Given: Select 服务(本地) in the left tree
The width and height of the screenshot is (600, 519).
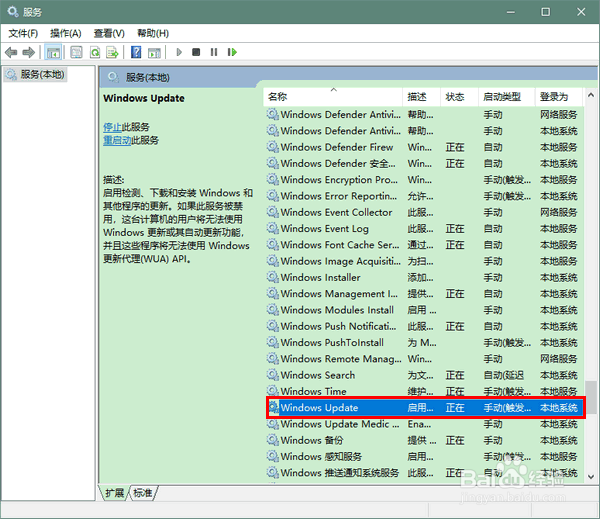Looking at the screenshot, I should tap(36, 74).
